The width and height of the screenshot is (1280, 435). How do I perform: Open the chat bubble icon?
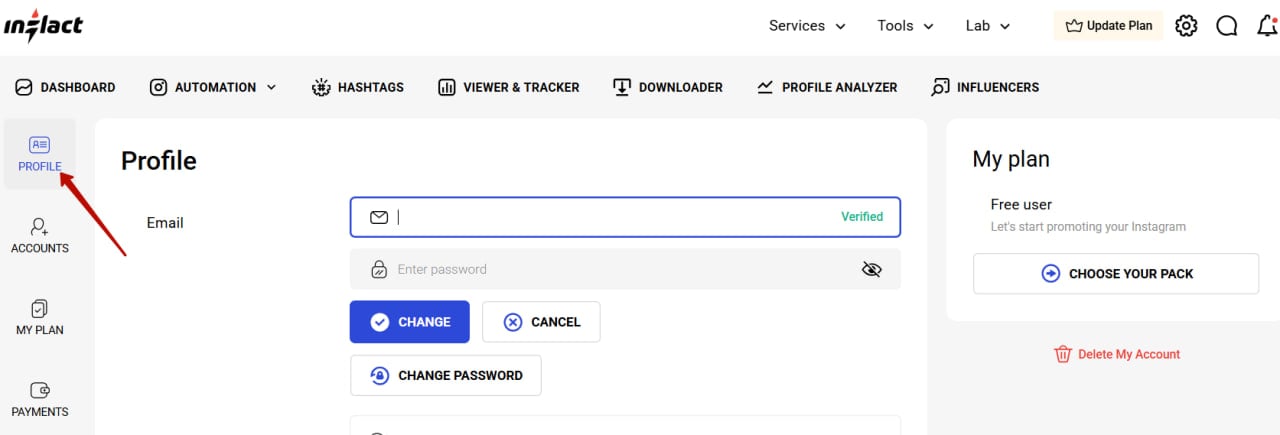[x=1227, y=26]
